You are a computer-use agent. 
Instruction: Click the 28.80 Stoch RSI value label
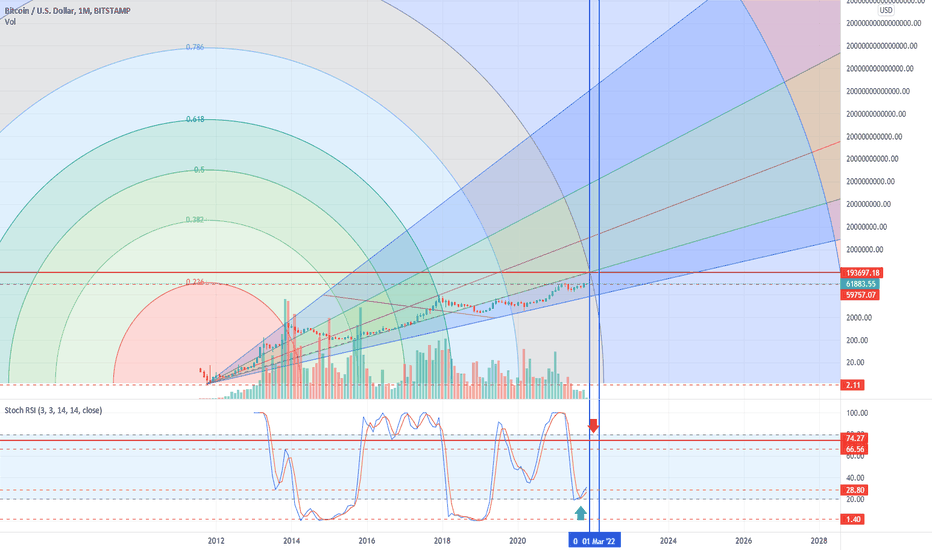854,491
